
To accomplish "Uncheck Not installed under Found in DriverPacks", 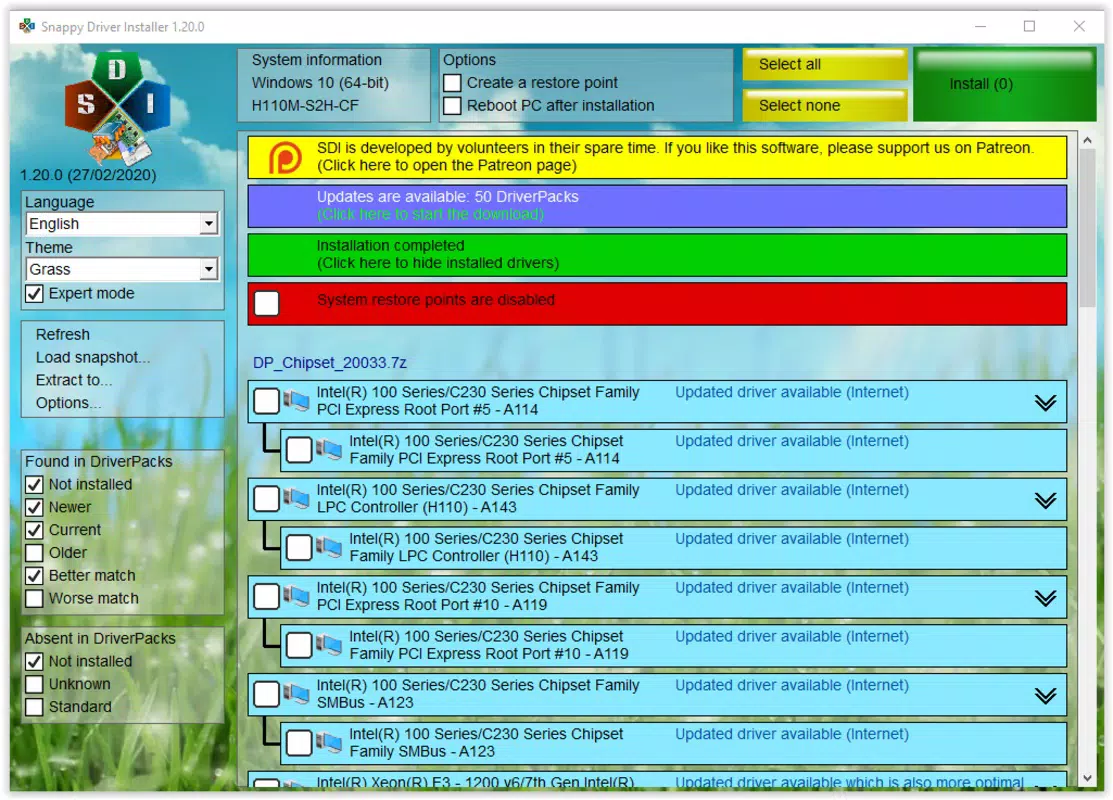I will coord(34,485).
